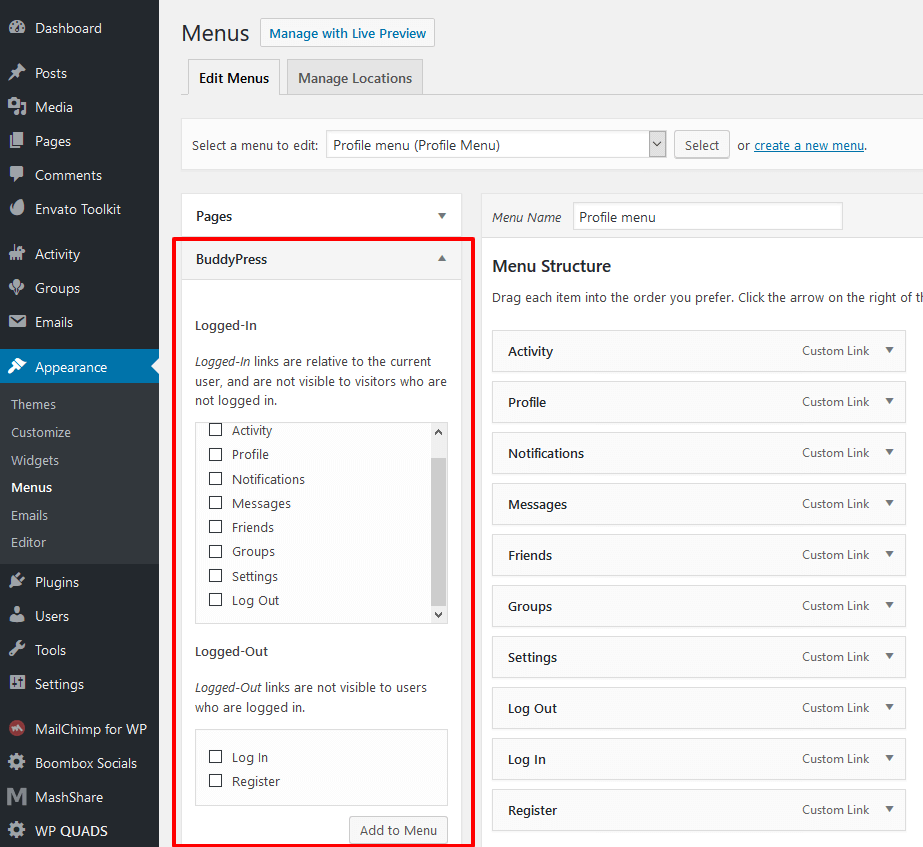Tick the Register checkbox under Logged-Out

point(215,780)
